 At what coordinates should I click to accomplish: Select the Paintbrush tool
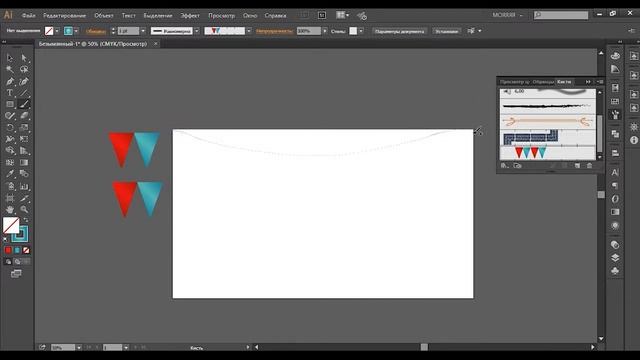tap(24, 104)
